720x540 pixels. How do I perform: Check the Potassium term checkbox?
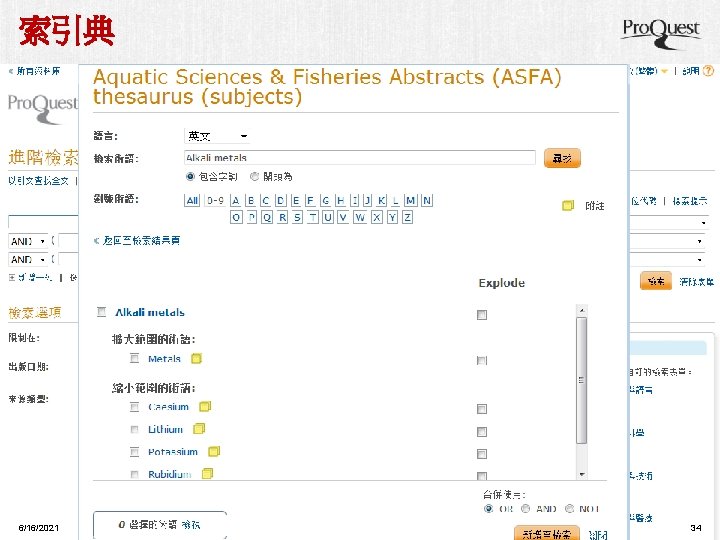click(134, 452)
